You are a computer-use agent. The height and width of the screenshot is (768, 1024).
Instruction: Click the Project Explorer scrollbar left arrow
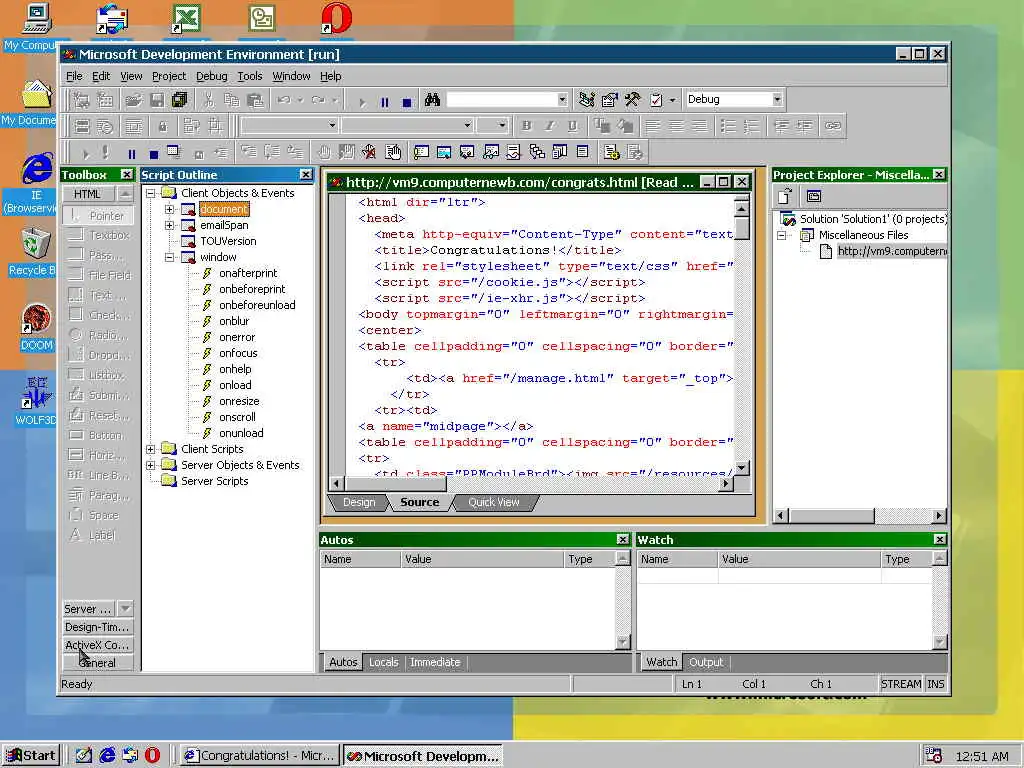tap(781, 516)
